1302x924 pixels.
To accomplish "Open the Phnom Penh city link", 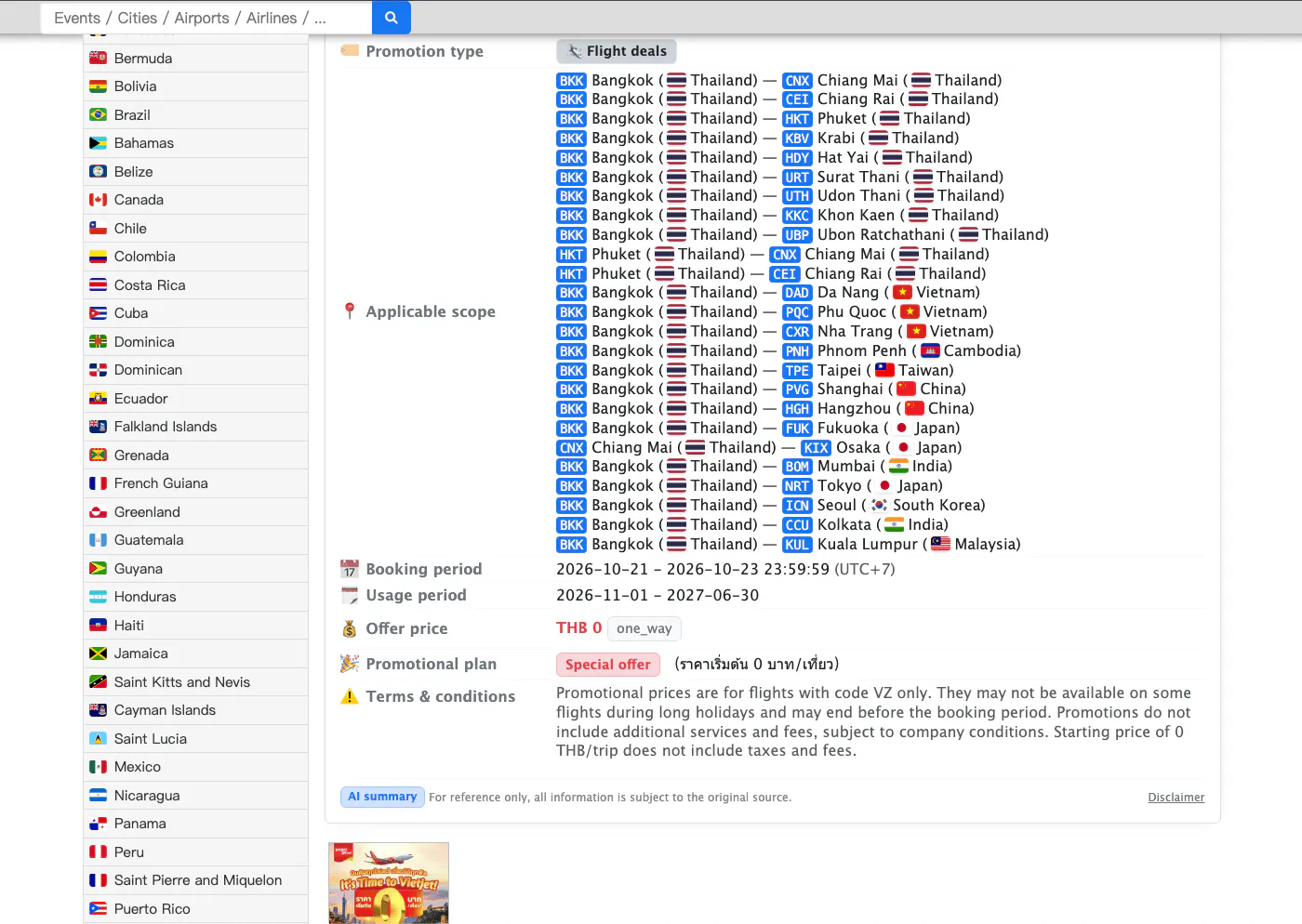I will coord(861,351).
